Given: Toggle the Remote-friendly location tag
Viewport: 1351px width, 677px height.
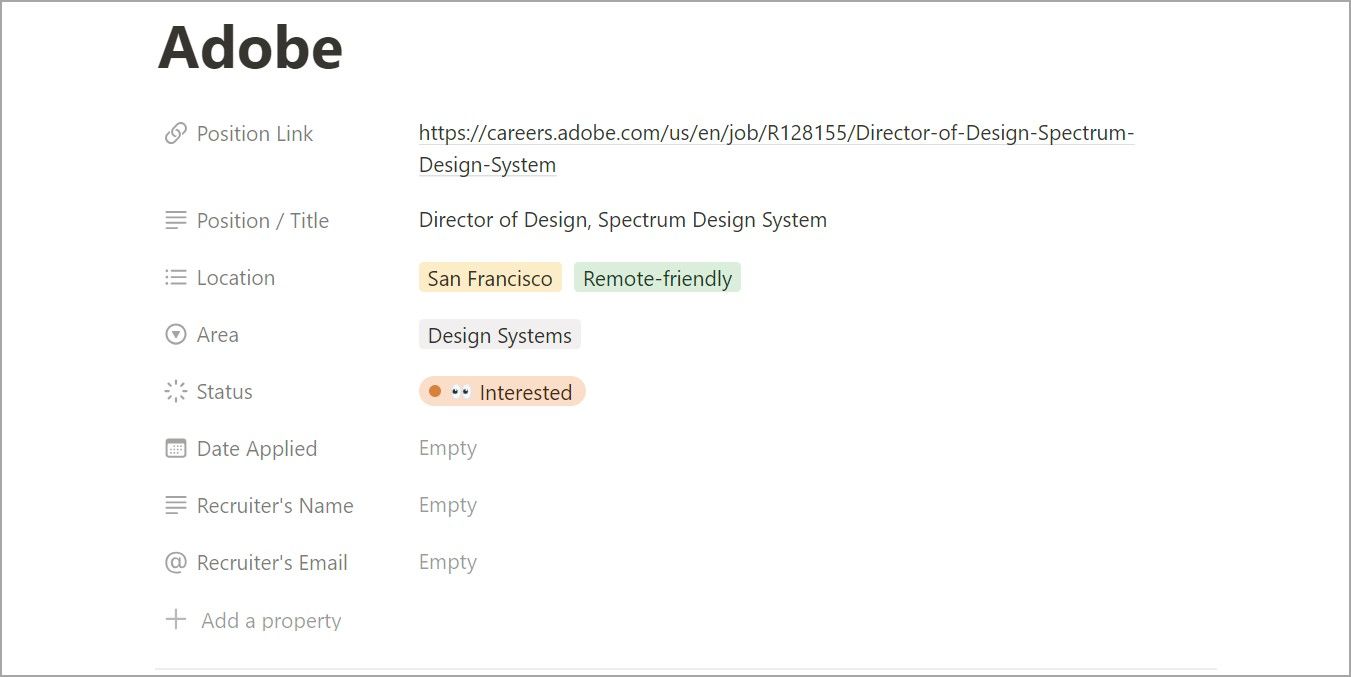Looking at the screenshot, I should (657, 277).
